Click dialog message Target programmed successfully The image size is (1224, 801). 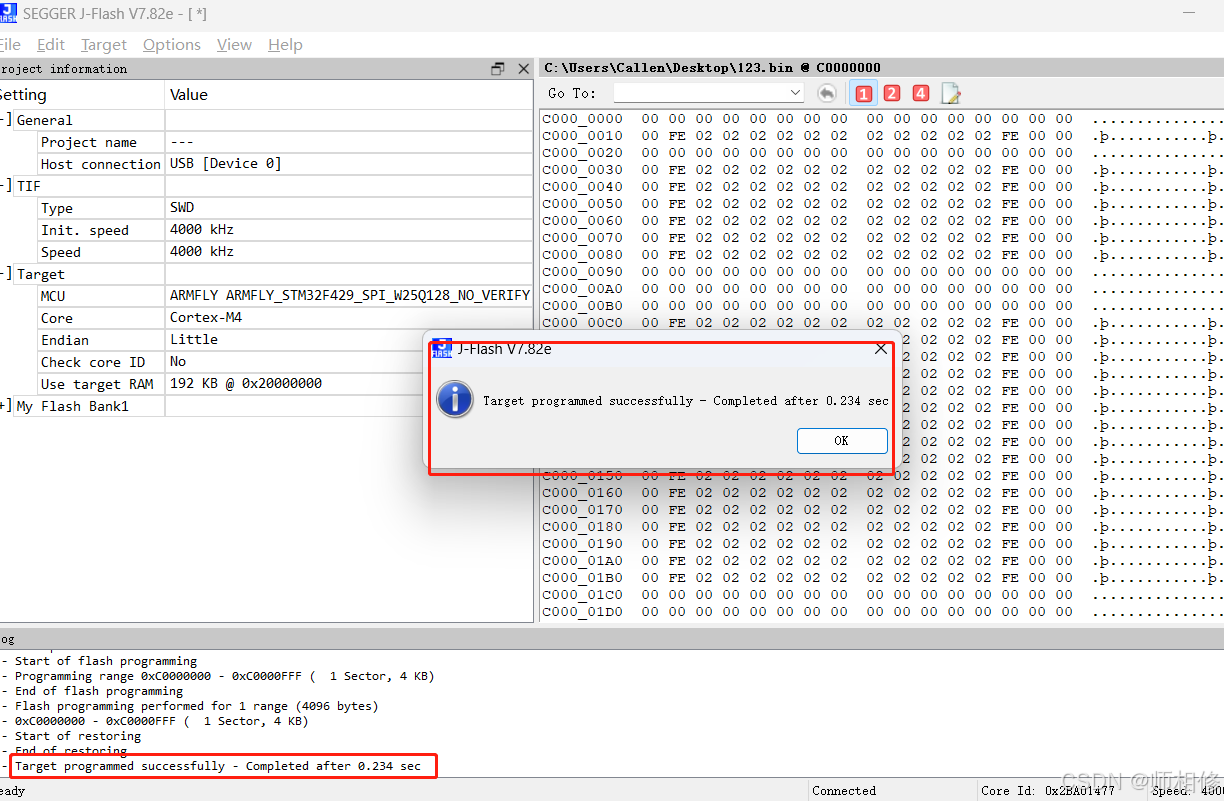686,400
